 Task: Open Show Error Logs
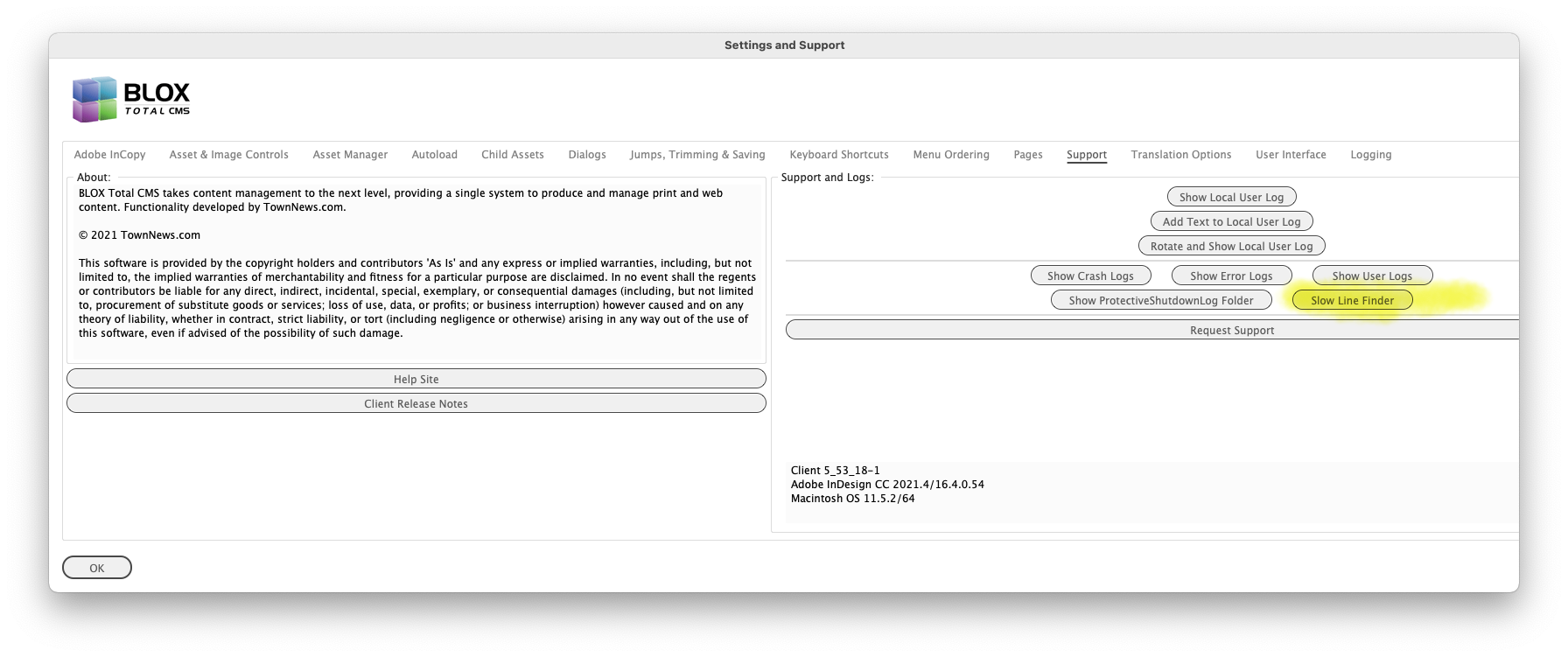[1231, 276]
